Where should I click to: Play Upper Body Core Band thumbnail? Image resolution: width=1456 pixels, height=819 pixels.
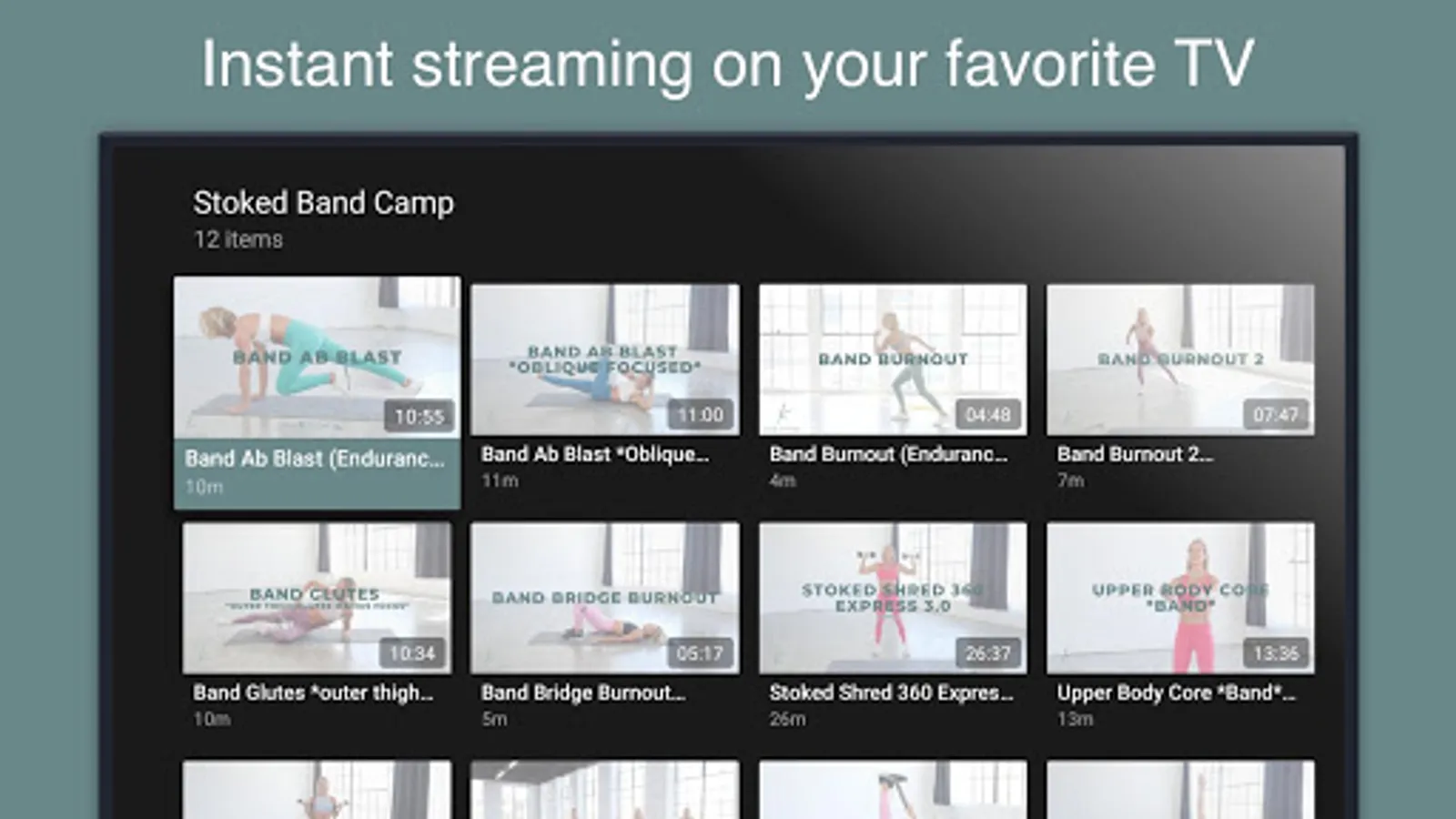coord(1180,598)
